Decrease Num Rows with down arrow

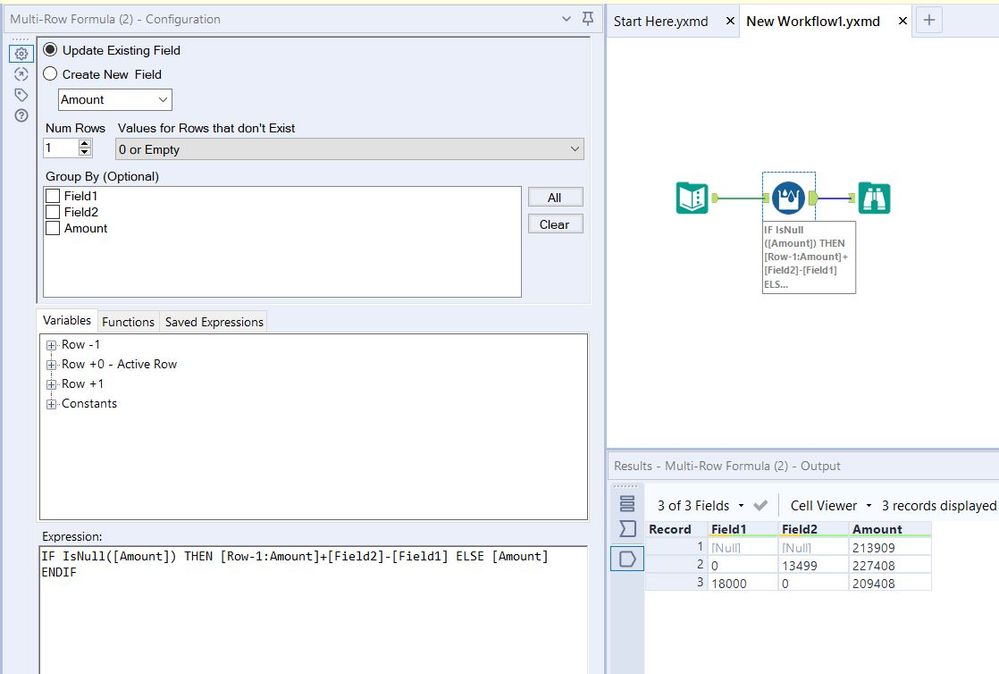(85, 152)
